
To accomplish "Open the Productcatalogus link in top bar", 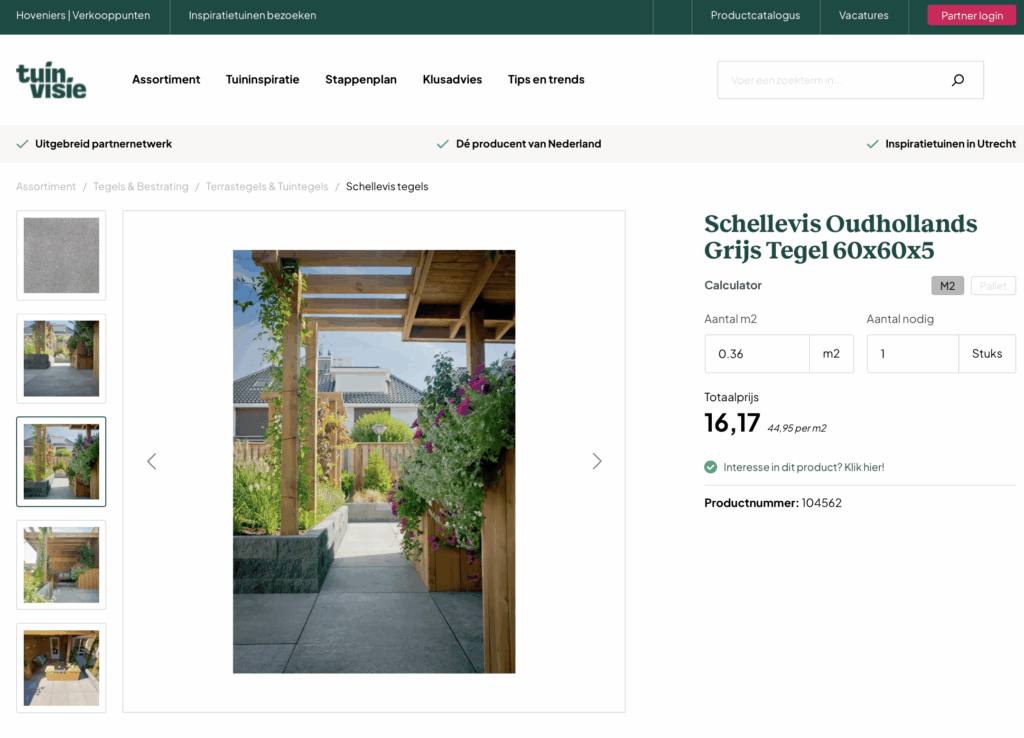I will pyautogui.click(x=755, y=16).
